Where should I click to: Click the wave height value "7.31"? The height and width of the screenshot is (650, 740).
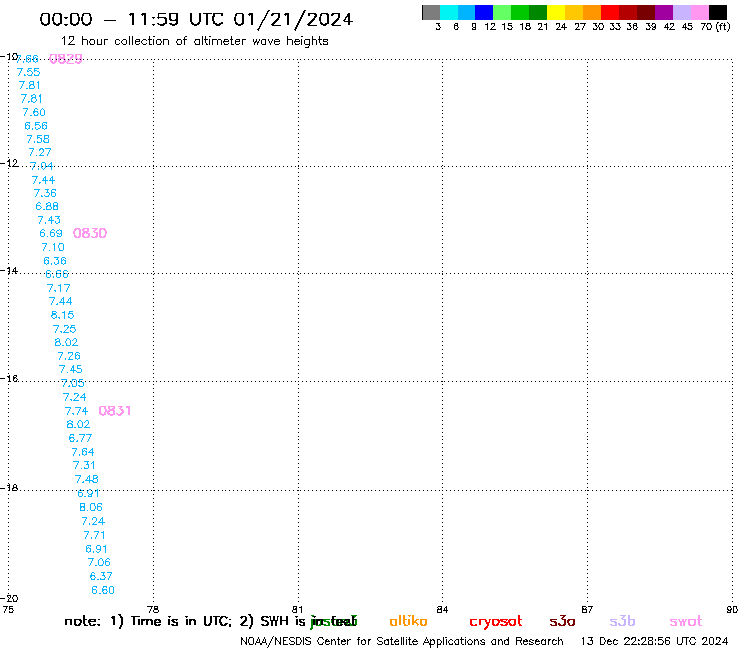point(84,465)
